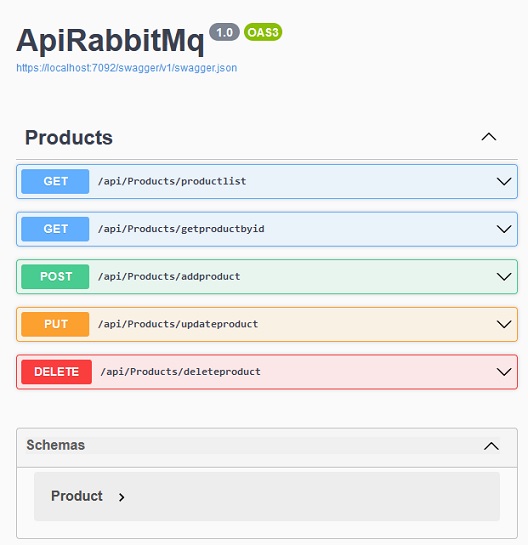Click the POST method badge
The image size is (528, 545).
pyautogui.click(x=55, y=277)
